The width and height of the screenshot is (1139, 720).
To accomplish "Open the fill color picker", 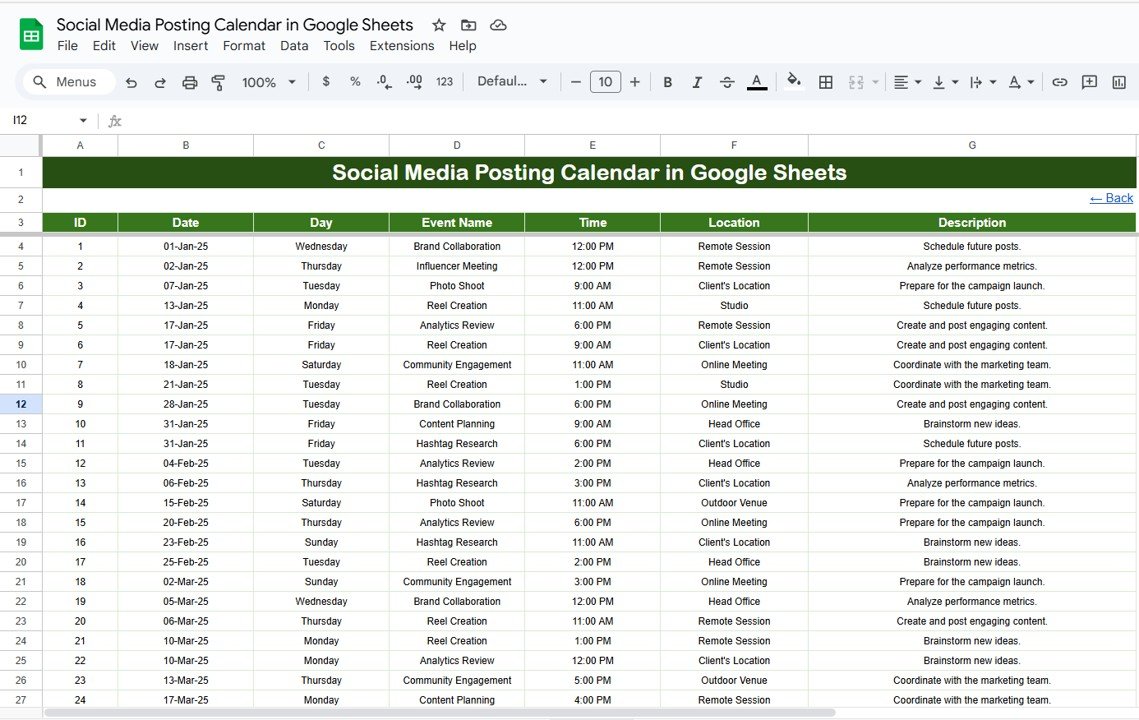I will 794,82.
